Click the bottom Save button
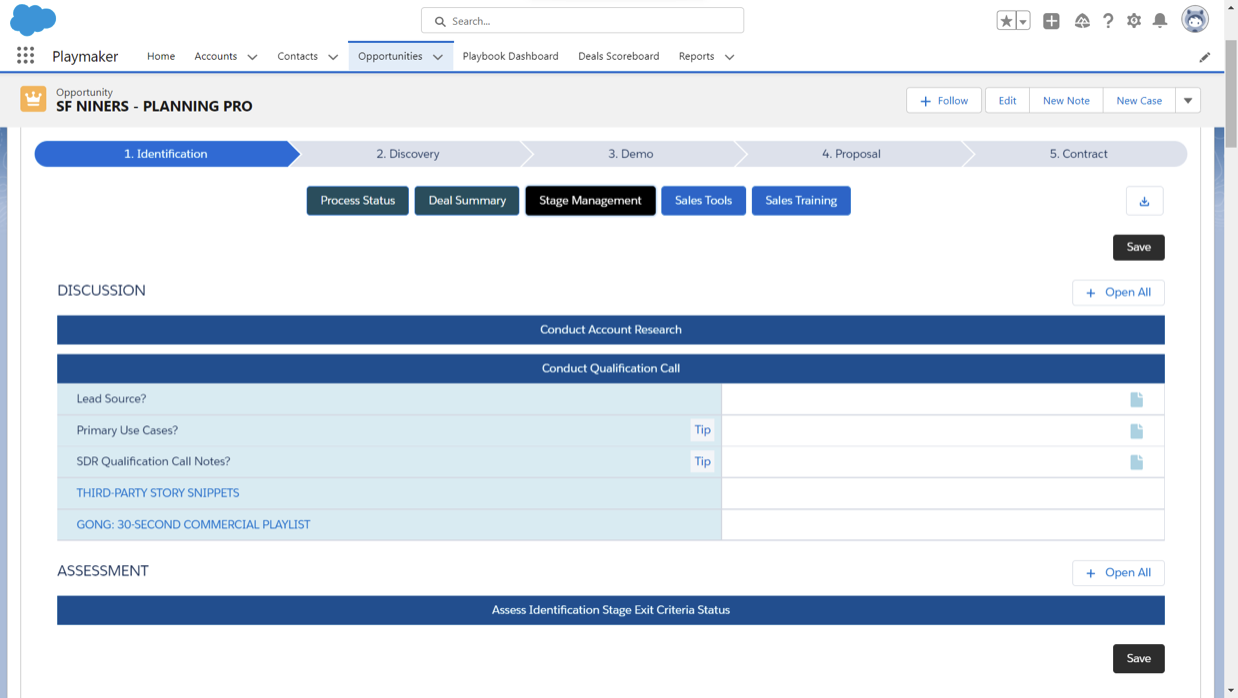The width and height of the screenshot is (1238, 698). tap(1139, 659)
